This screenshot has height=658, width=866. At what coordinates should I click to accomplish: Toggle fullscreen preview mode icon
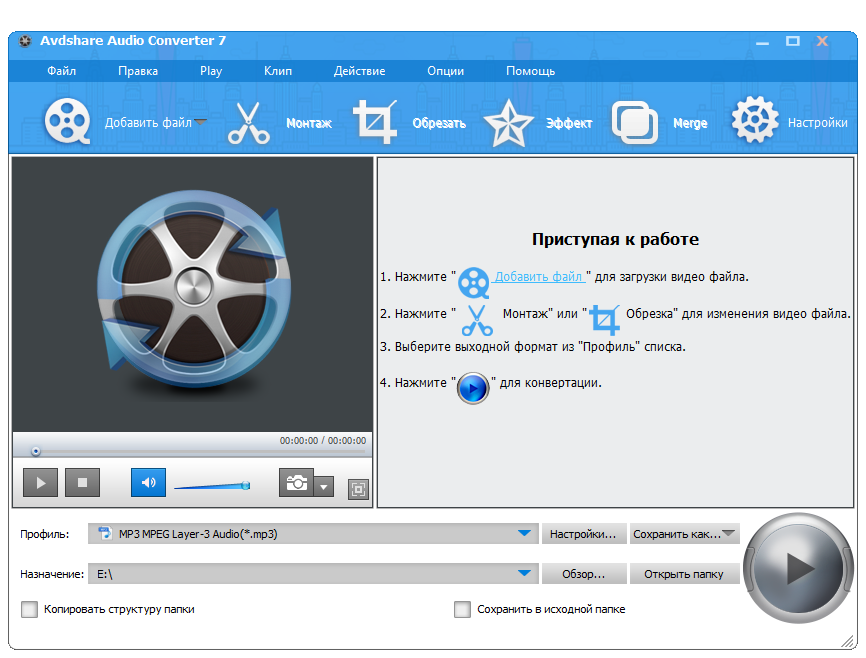(358, 490)
